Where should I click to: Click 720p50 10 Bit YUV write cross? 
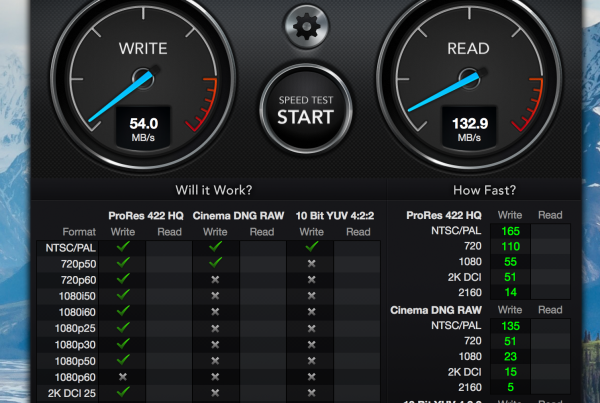311,264
